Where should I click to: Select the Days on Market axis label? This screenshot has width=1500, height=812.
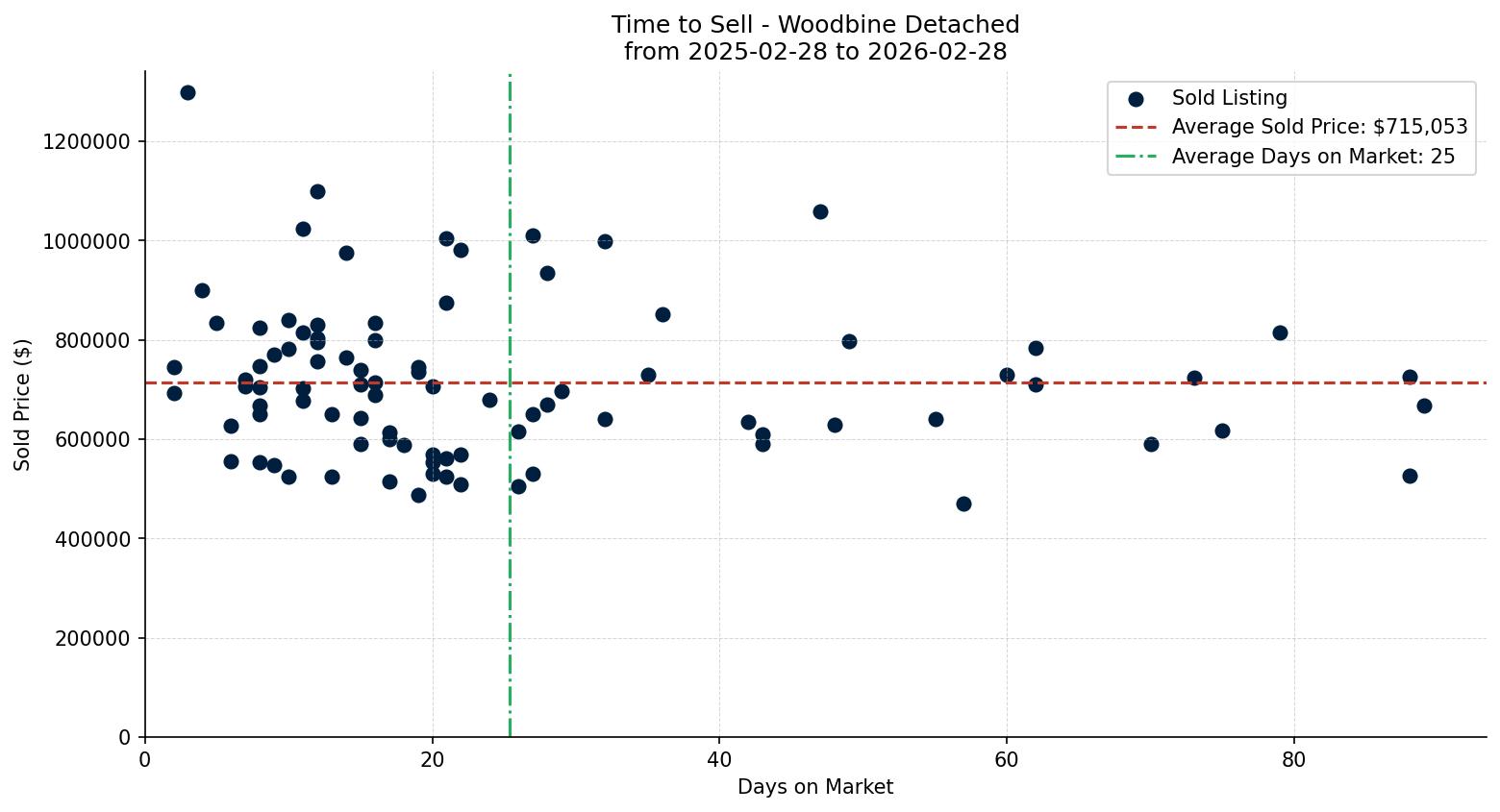coord(815,787)
